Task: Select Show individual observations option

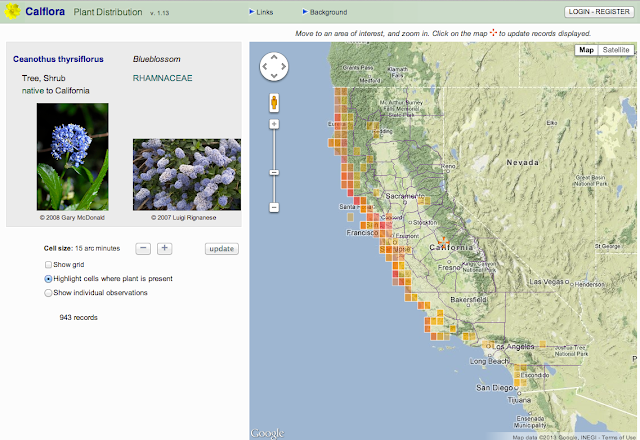Action: click(x=48, y=293)
